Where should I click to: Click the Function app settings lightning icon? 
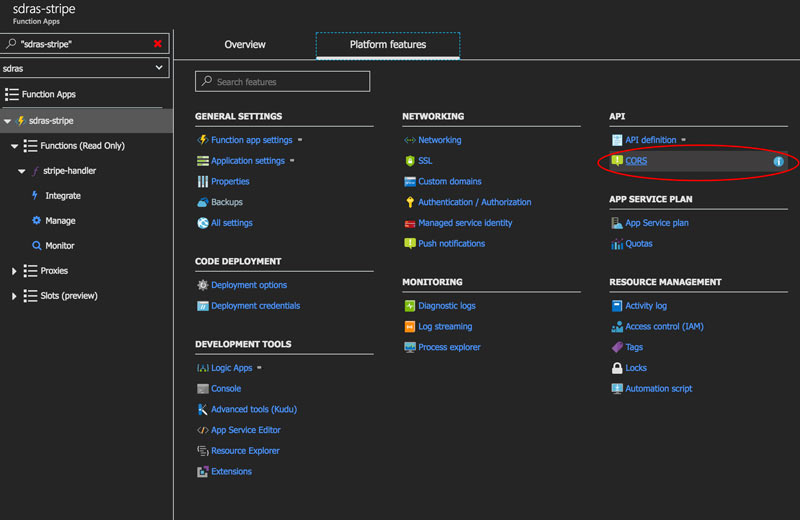[x=203, y=140]
